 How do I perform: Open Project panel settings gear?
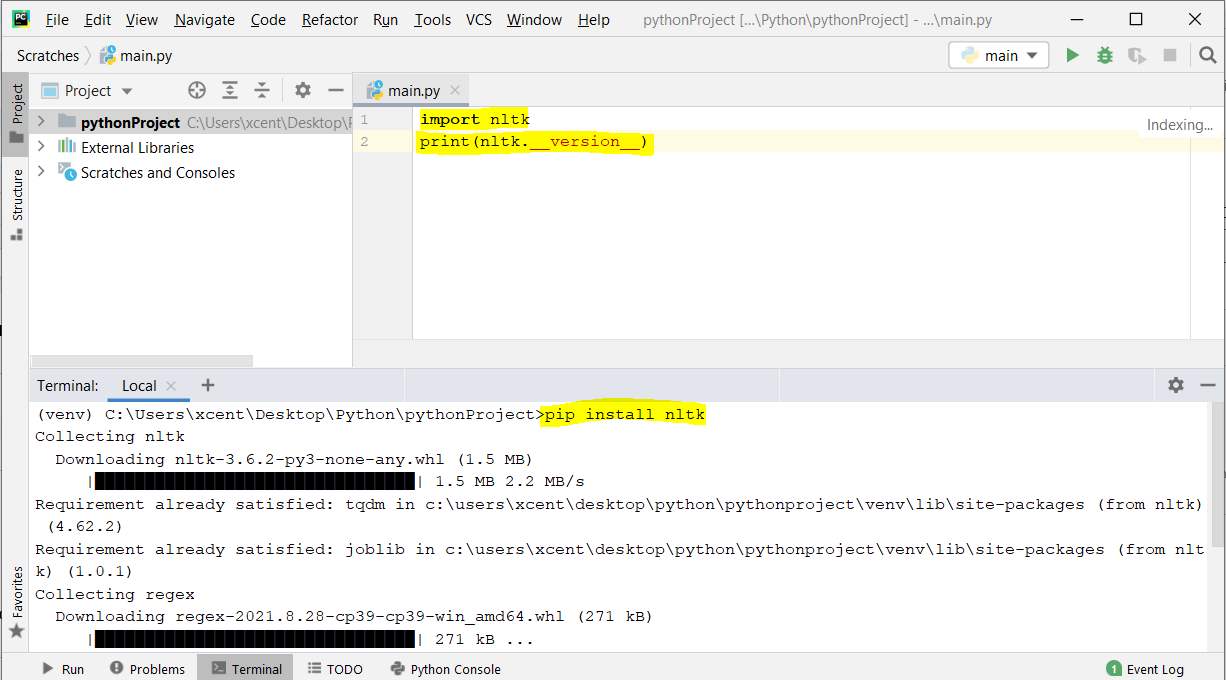303,91
